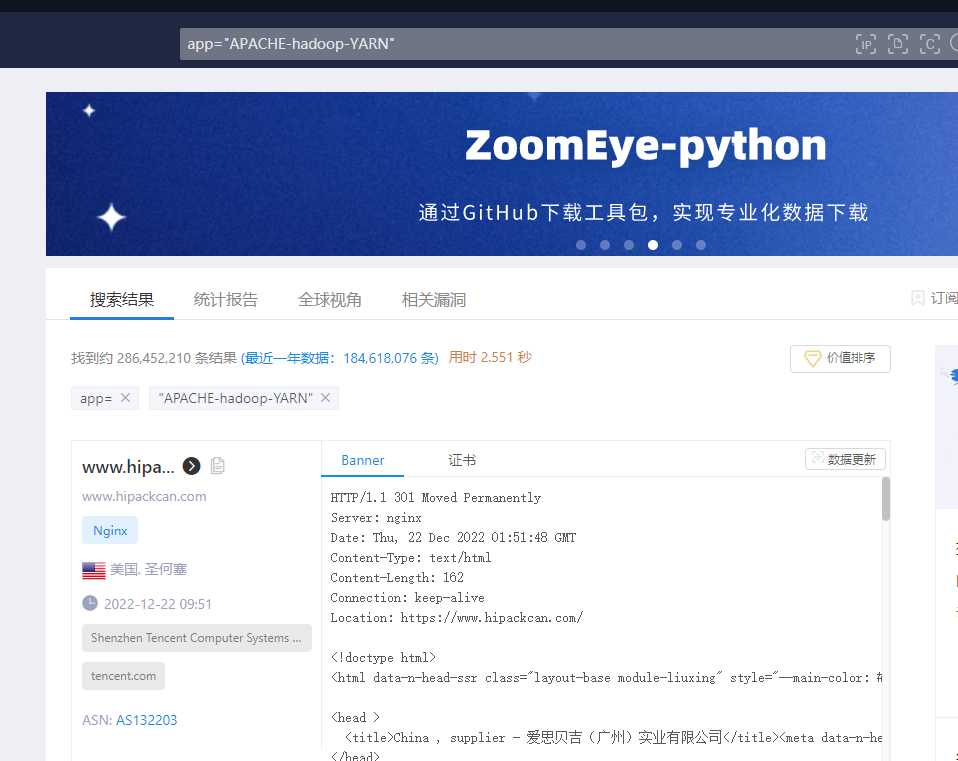Switch to the 统计报告 tab
The image size is (958, 761).
[x=226, y=300]
